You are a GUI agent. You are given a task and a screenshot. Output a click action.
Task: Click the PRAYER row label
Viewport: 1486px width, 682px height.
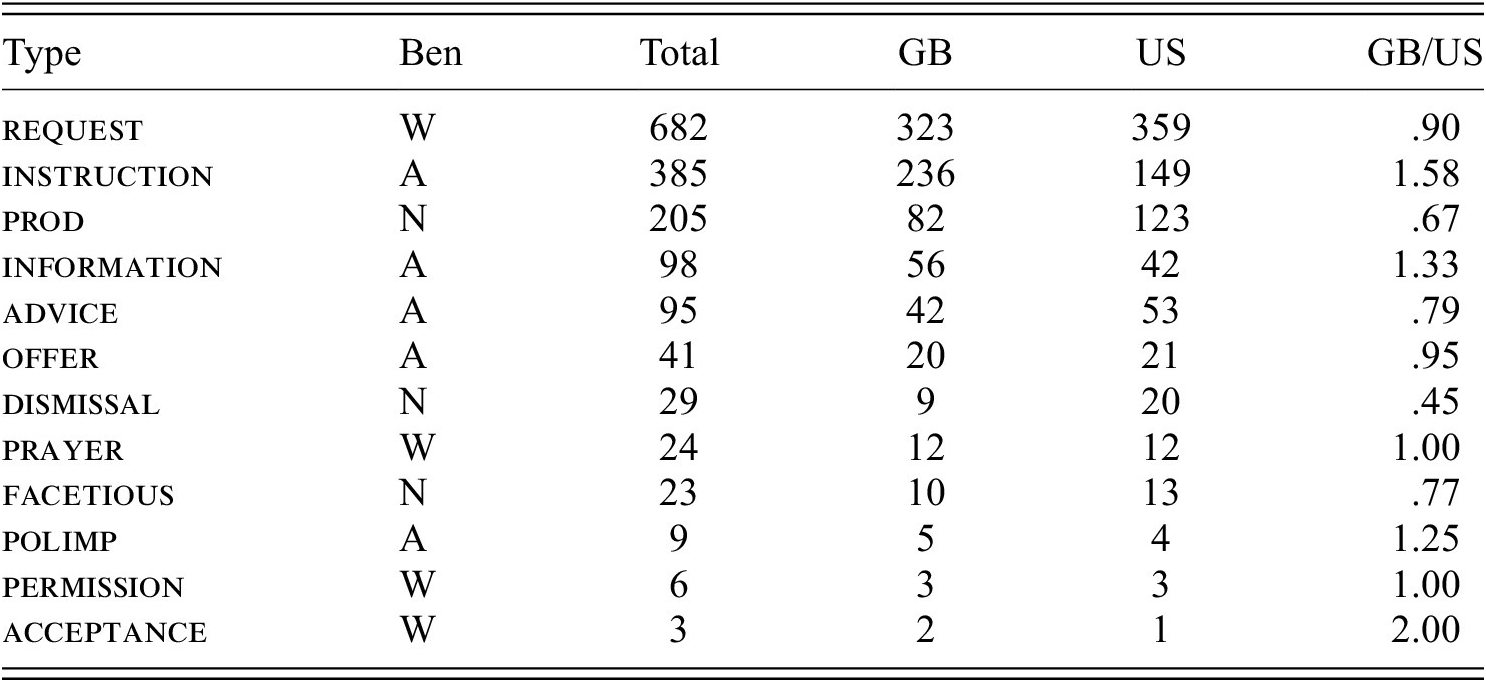click(x=64, y=451)
